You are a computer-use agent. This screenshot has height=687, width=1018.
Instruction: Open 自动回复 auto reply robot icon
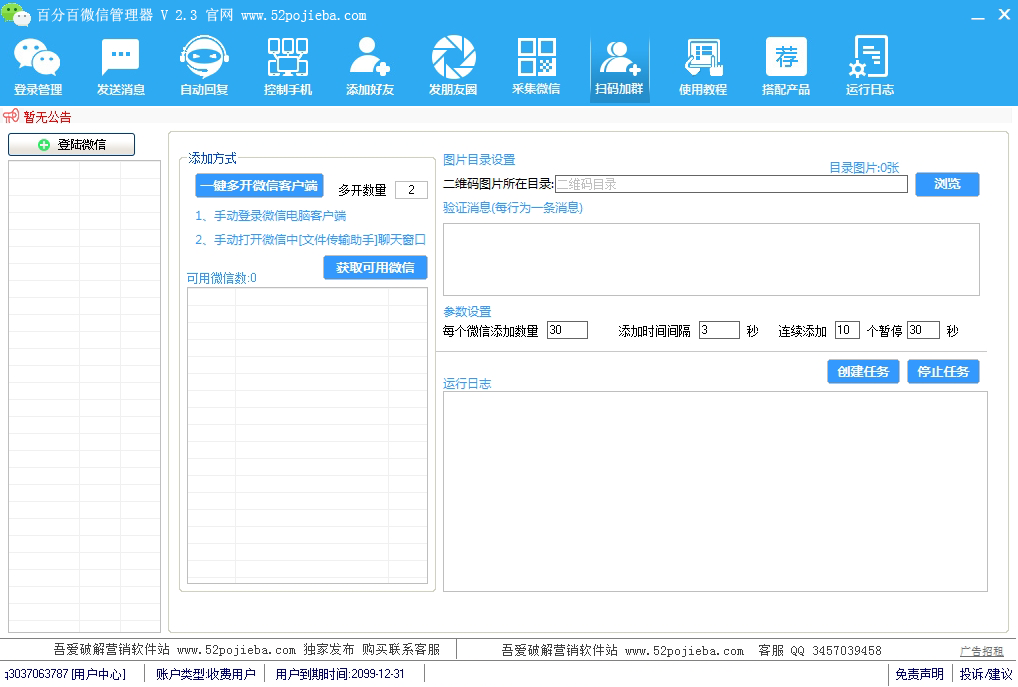[204, 67]
